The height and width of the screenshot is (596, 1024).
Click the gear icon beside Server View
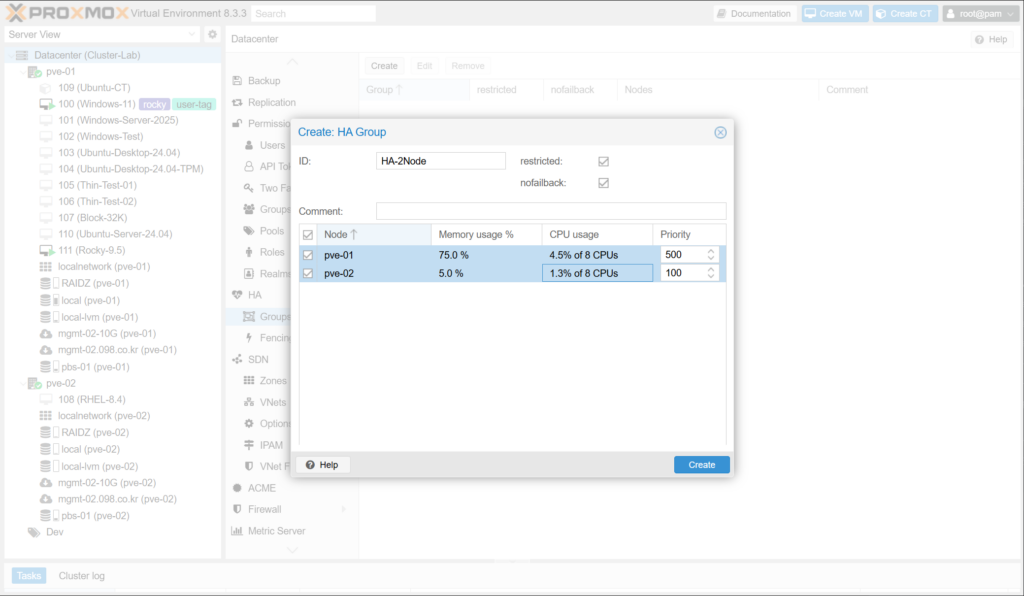click(212, 35)
